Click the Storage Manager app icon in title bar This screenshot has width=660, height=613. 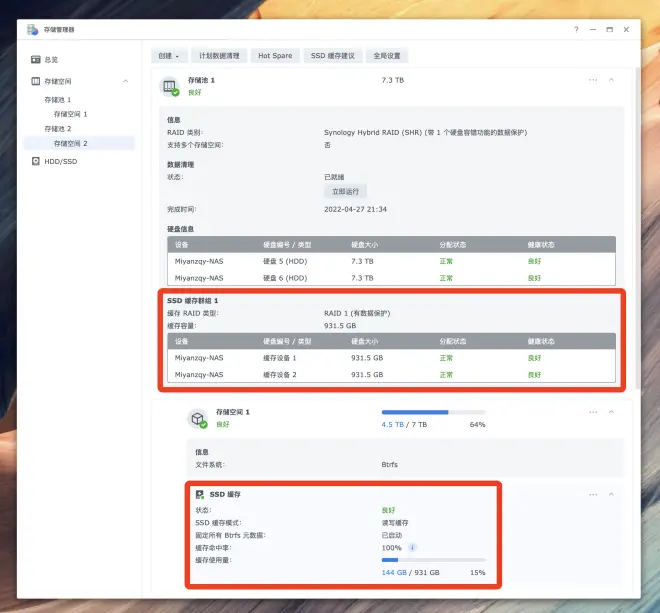point(32,29)
